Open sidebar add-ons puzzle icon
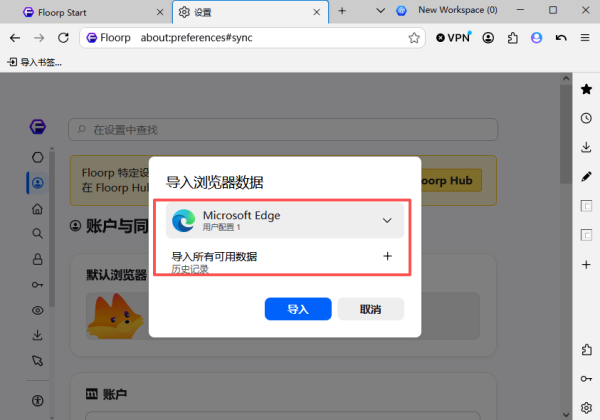Viewport: 600px width, 420px height. tap(586, 350)
